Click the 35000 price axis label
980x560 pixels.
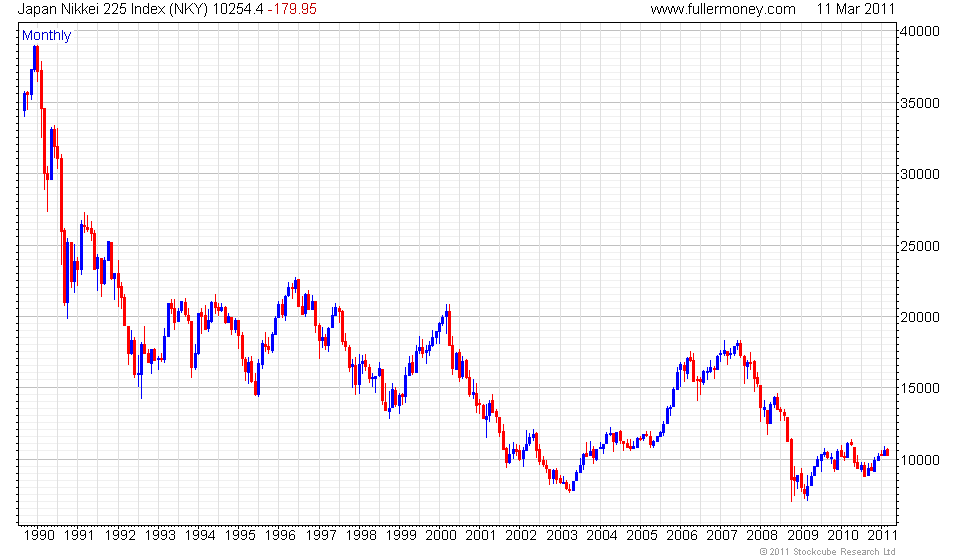pyautogui.click(x=919, y=103)
